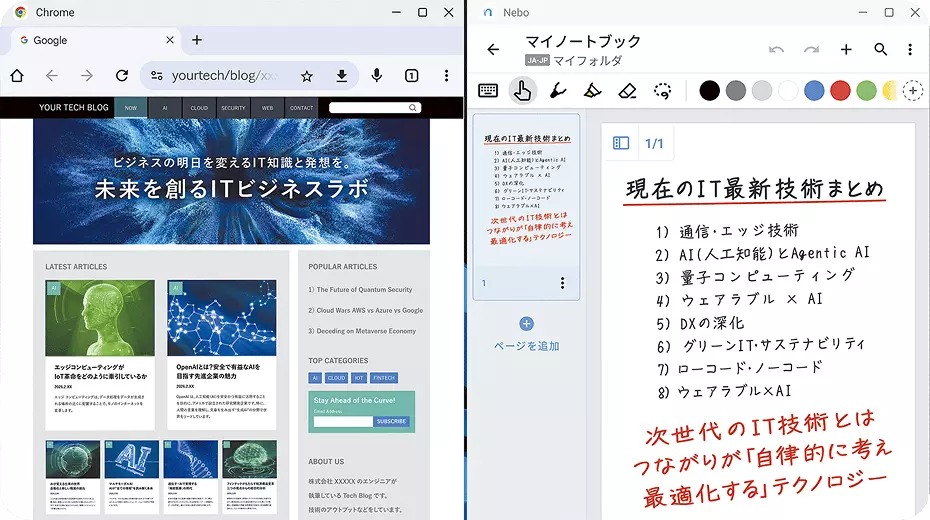
Task: Open AI menu in blog navigation
Action: pos(165,108)
